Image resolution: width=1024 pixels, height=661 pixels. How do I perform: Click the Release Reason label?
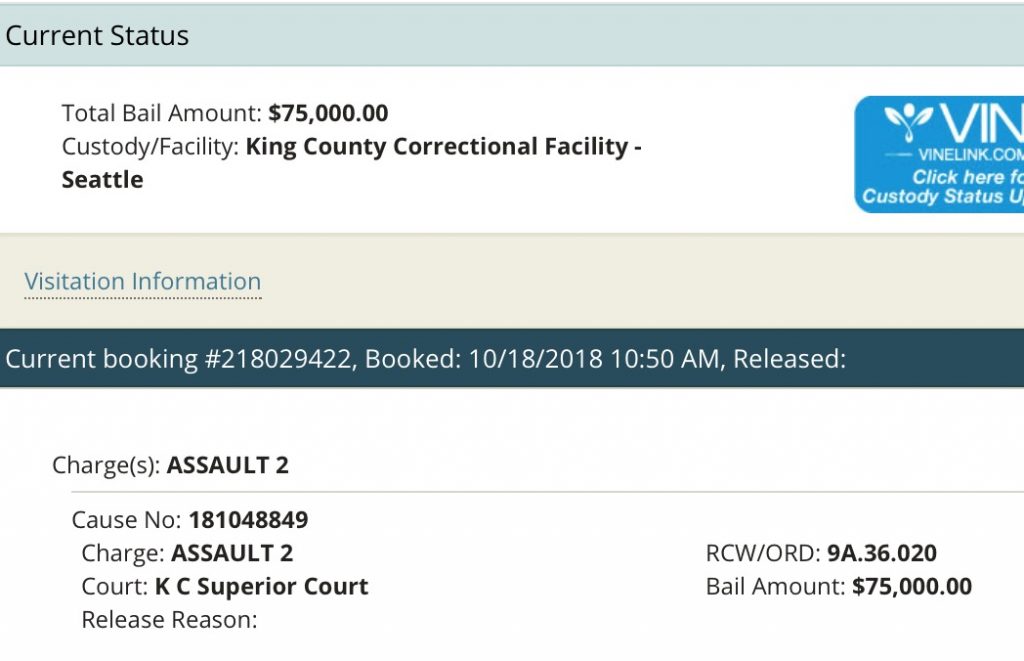tap(169, 620)
